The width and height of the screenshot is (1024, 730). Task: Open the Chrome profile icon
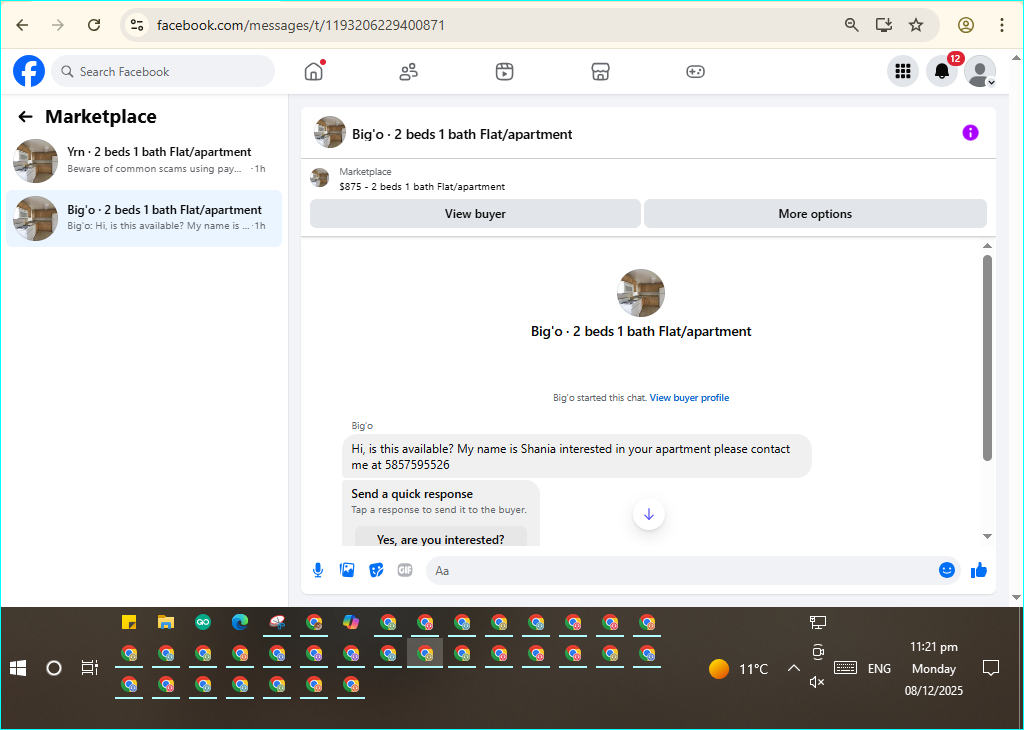[965, 25]
